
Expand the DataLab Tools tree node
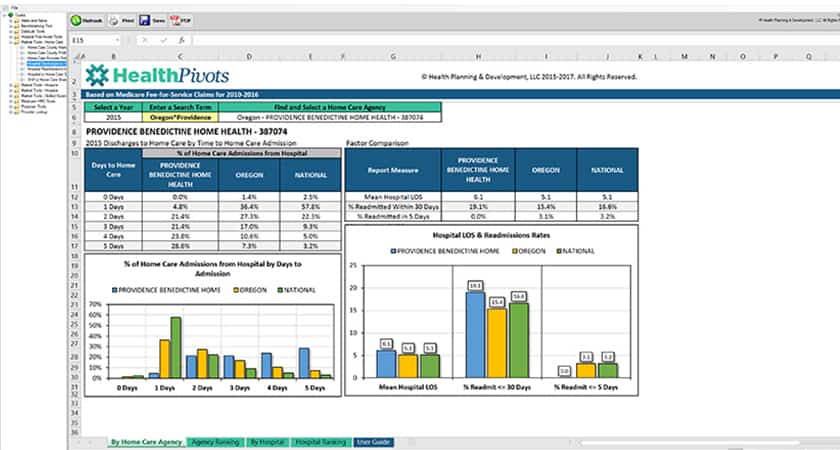point(11,31)
